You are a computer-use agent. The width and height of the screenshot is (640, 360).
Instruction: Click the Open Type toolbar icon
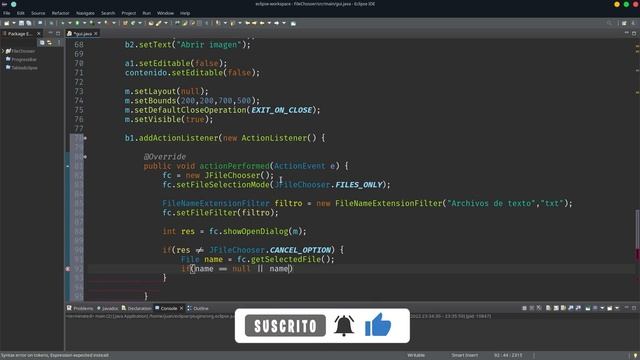(151, 23)
